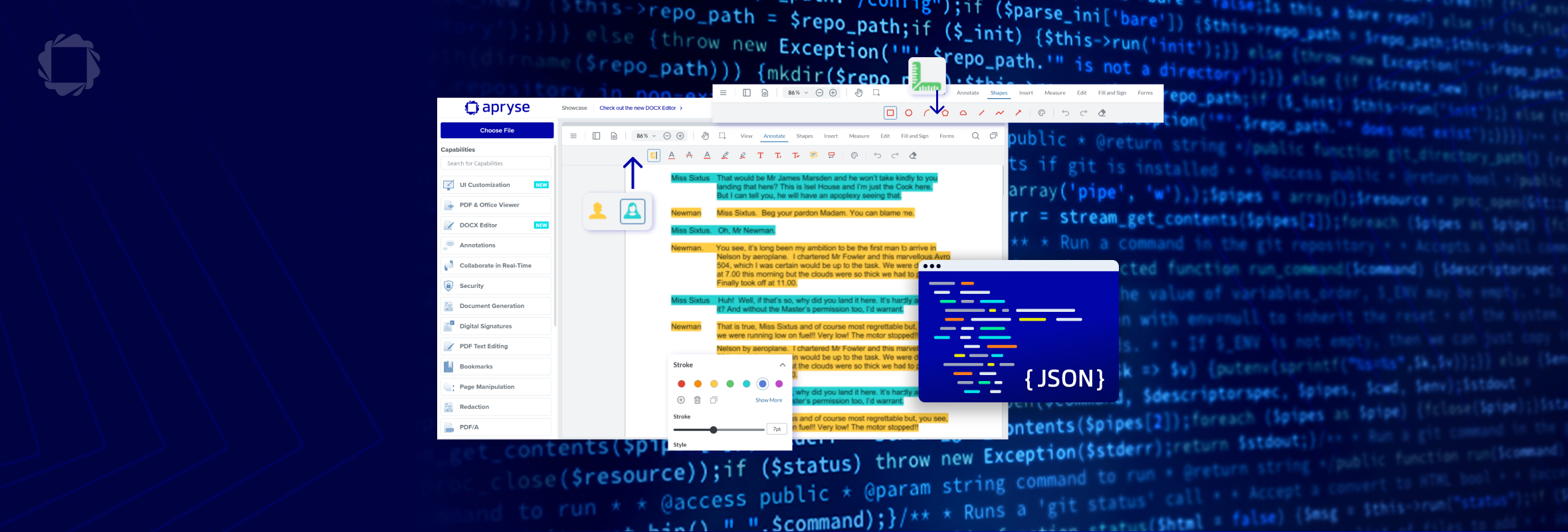Image resolution: width=1568 pixels, height=532 pixels.
Task: Open the Comments panel icon
Action: (993, 136)
